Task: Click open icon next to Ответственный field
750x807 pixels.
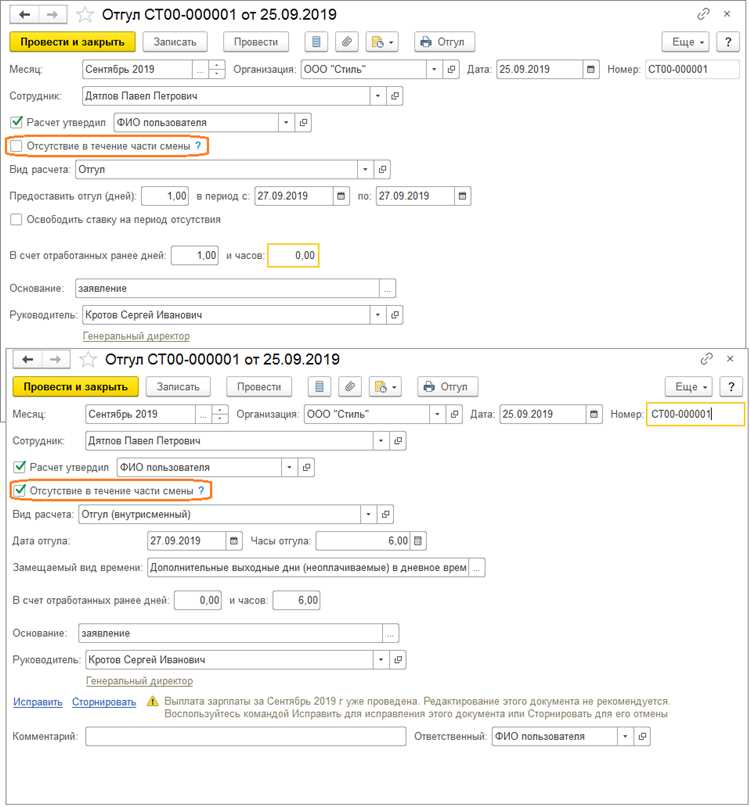Action: 642,736
